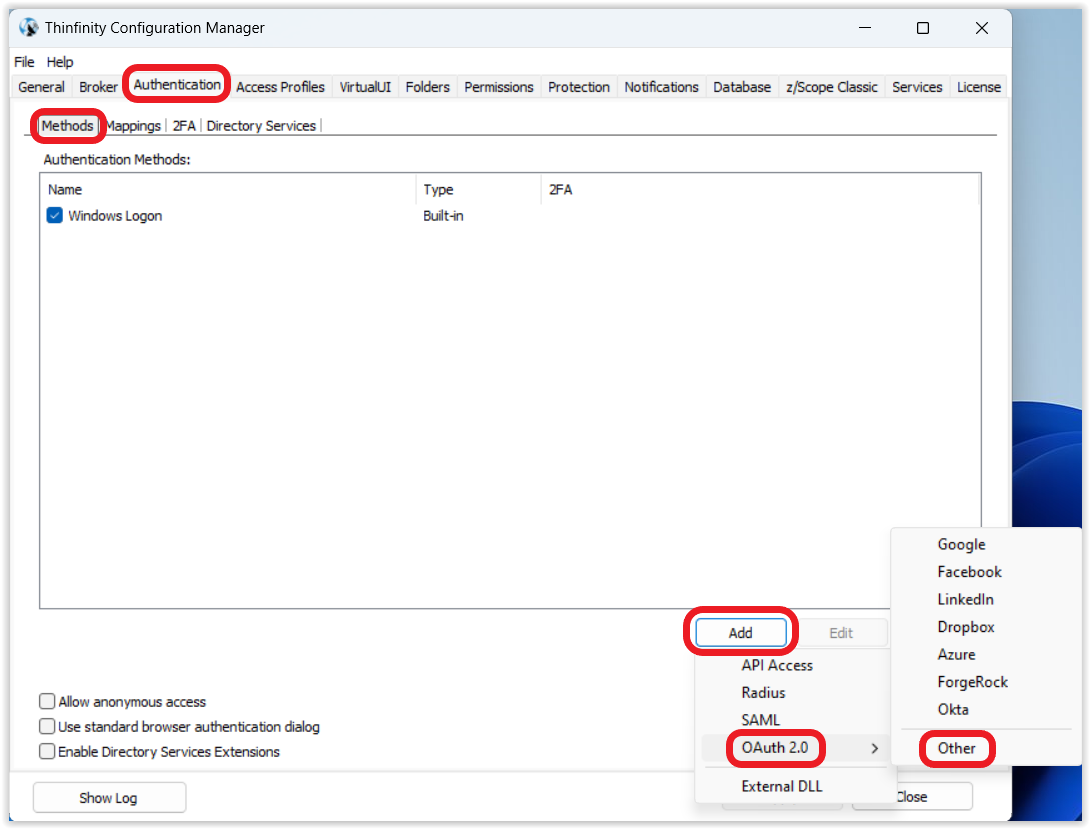Switch to the Broker tab

98,87
